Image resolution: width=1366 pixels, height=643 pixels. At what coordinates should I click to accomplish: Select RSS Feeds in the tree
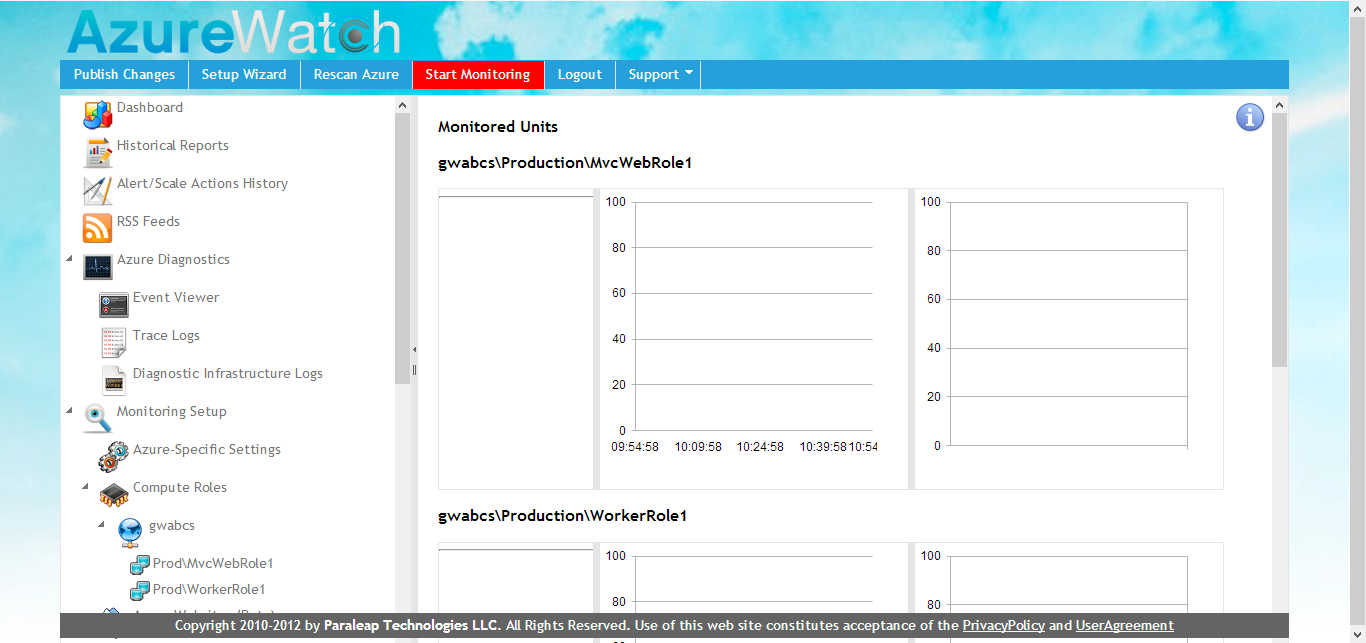pos(148,221)
